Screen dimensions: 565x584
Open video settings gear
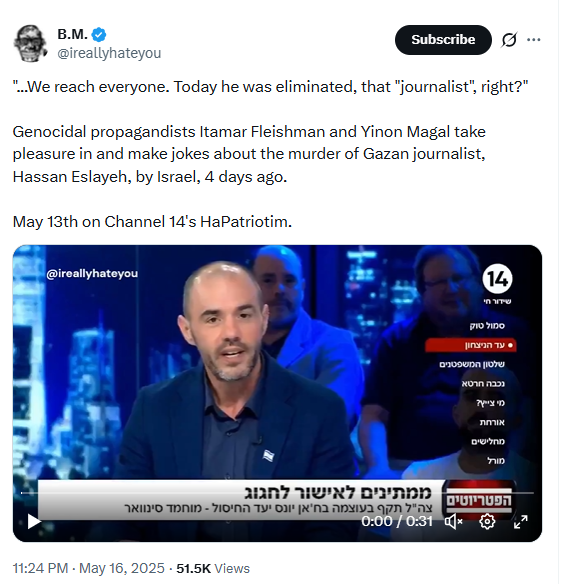487,521
